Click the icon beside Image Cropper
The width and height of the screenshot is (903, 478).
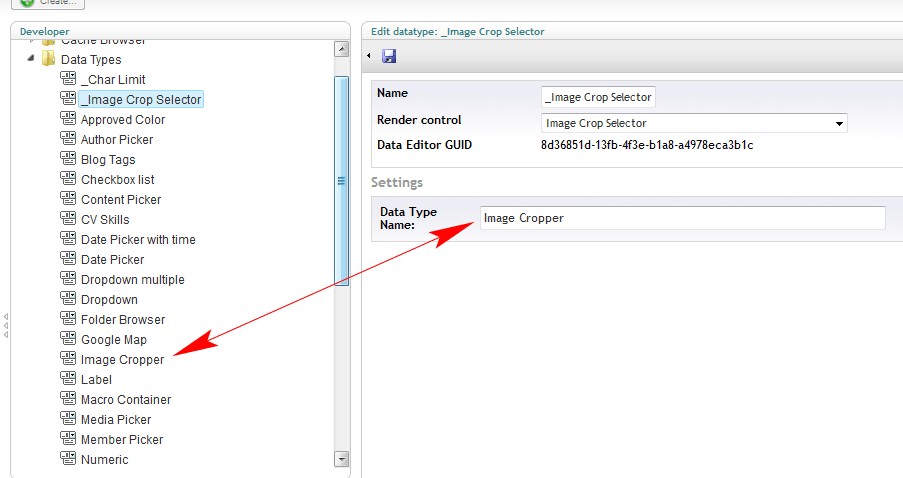point(68,359)
